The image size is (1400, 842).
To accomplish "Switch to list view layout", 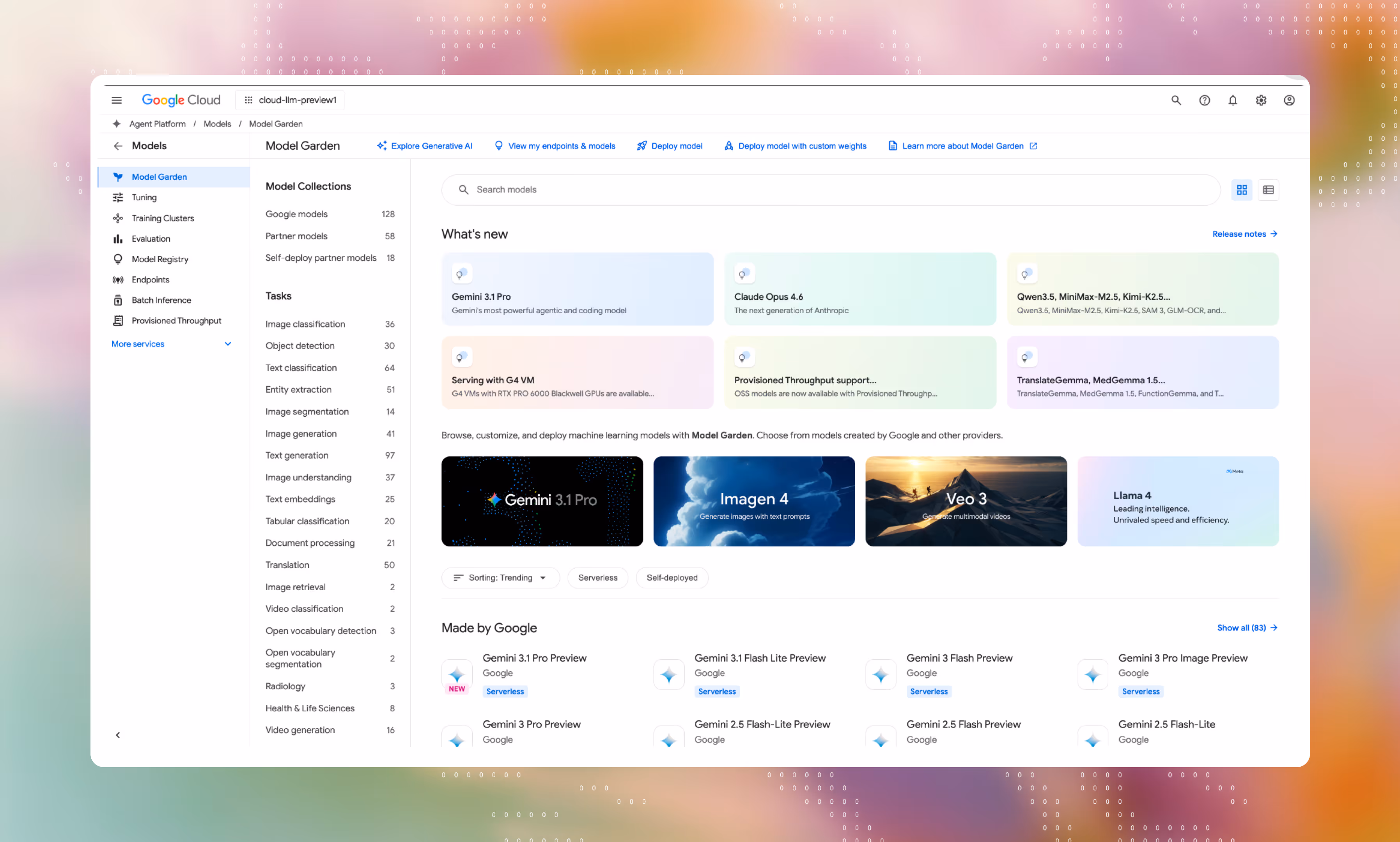I will (x=1268, y=189).
